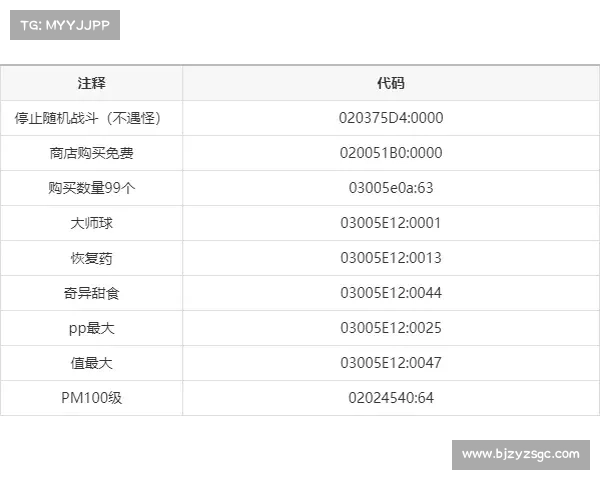Select code 03005E12:0047

point(390,363)
